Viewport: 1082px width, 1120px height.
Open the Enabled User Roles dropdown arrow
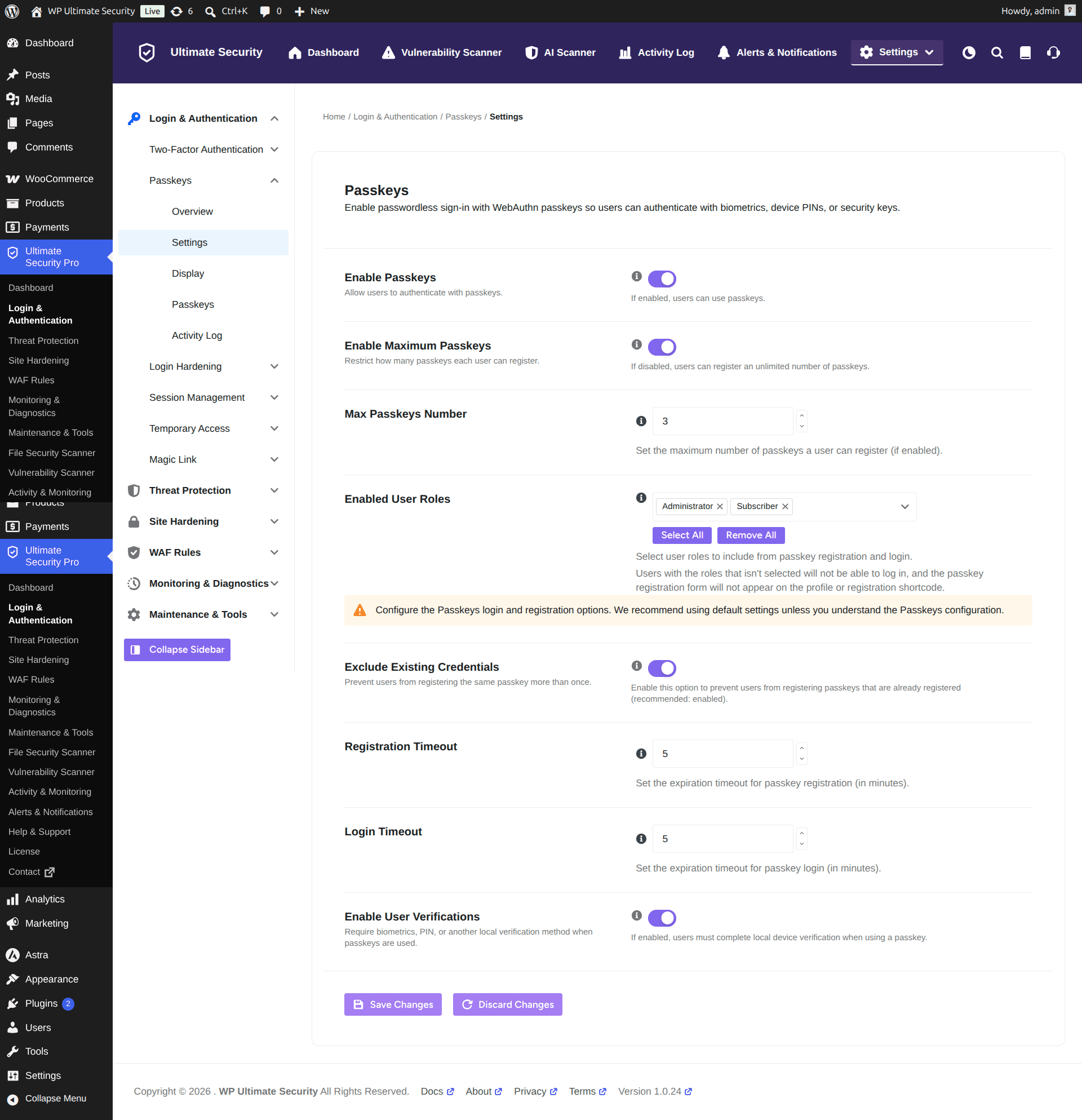tap(904, 506)
